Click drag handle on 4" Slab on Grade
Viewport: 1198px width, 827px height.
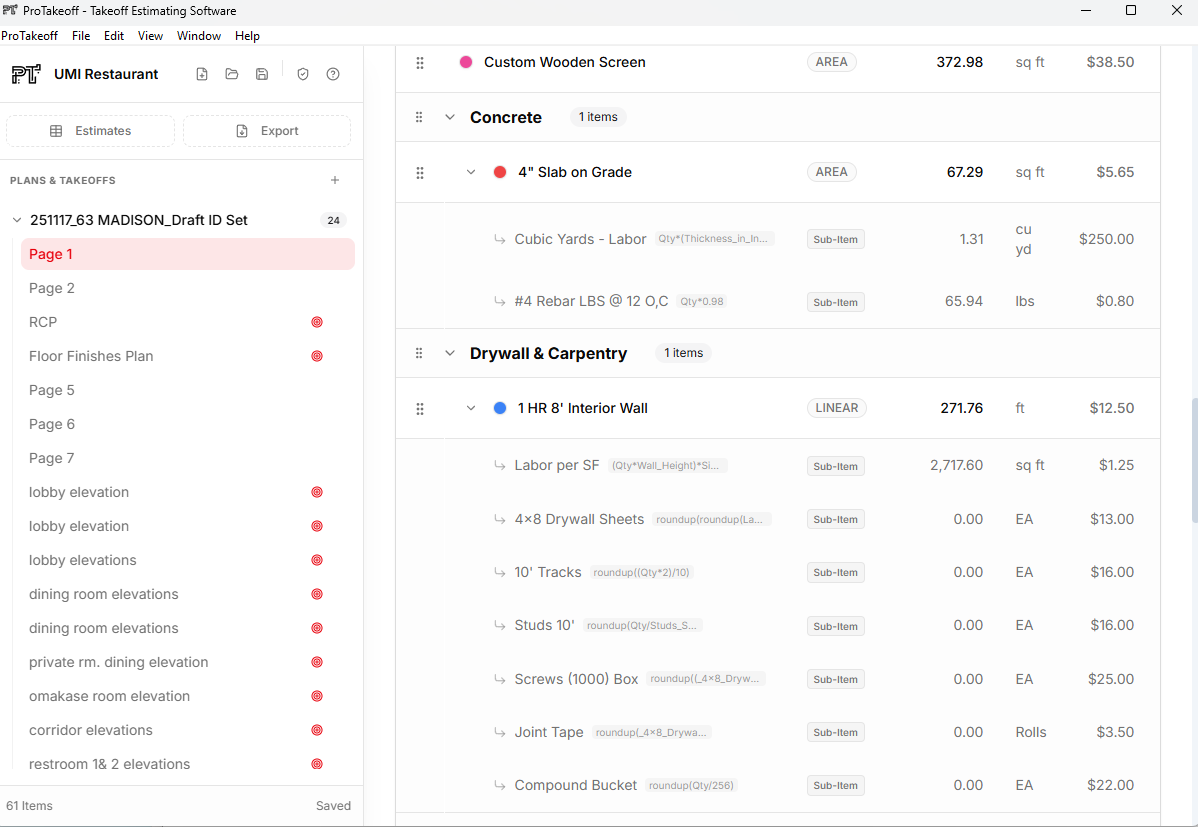[419, 173]
